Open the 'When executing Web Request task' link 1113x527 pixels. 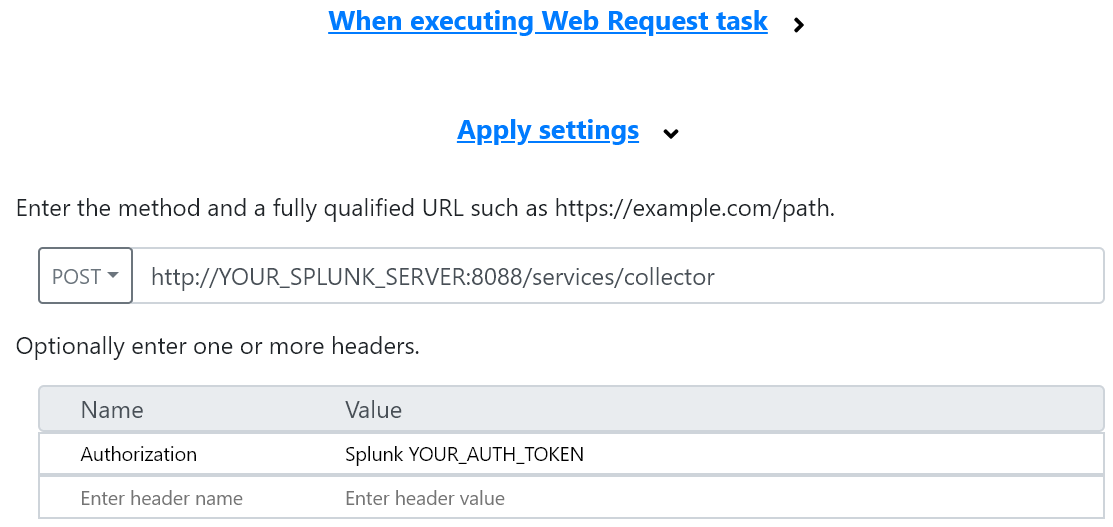(x=547, y=21)
